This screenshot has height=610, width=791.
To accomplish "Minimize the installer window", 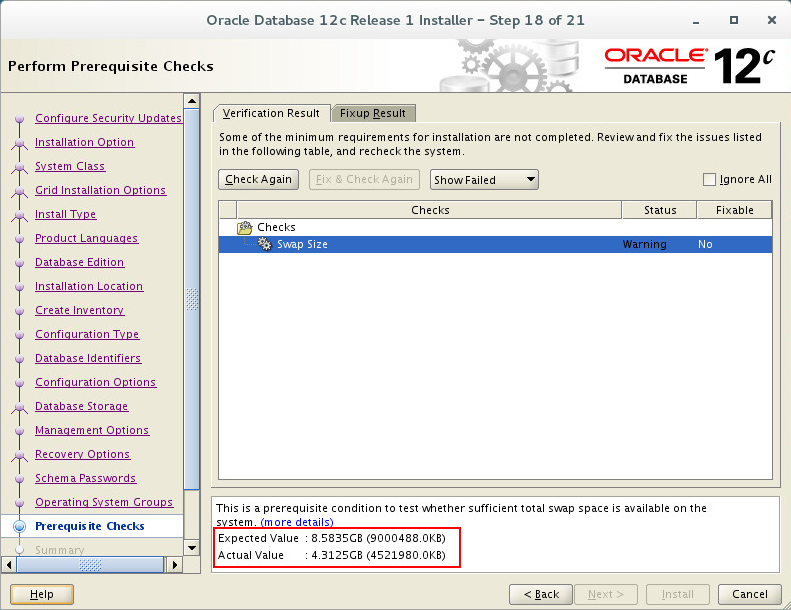I will [696, 22].
